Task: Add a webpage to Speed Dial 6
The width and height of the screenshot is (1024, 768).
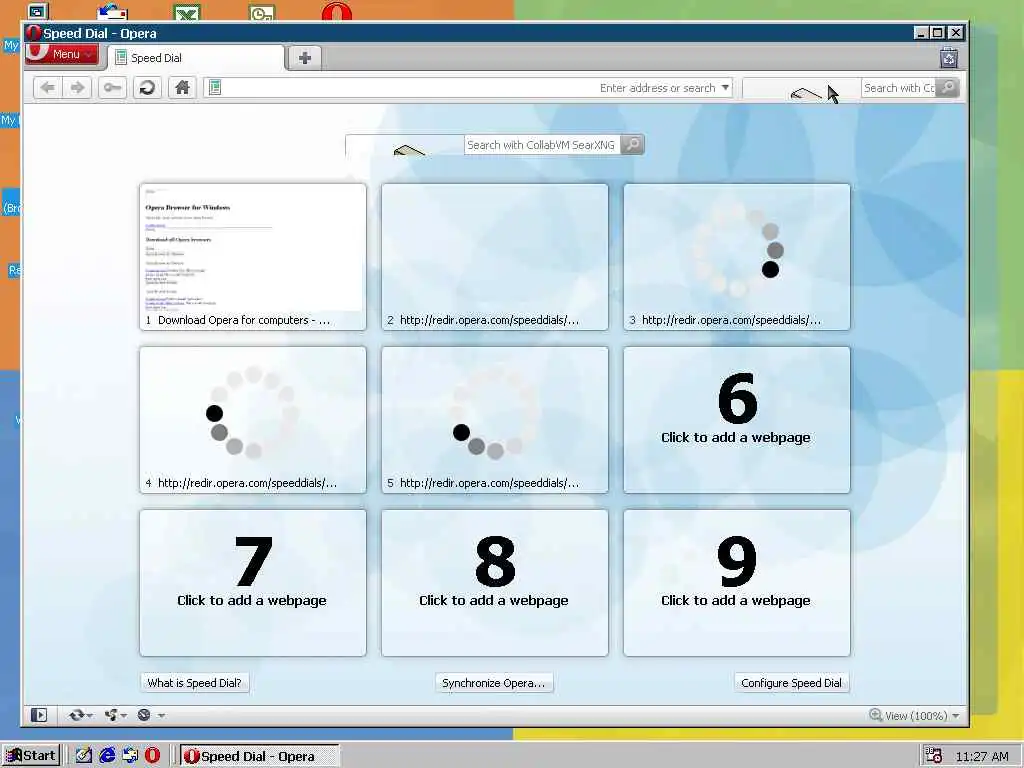Action: coord(737,420)
